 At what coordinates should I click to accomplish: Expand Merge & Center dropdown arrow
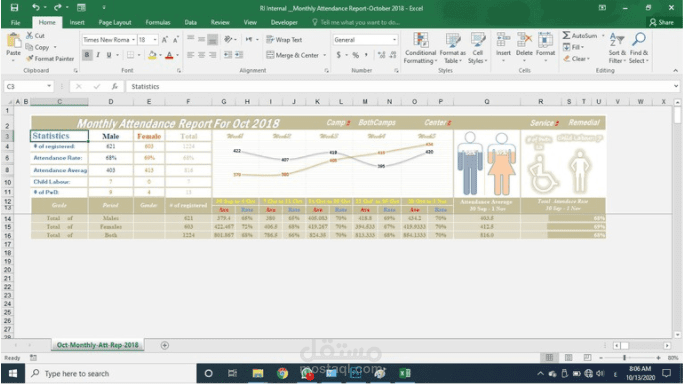click(x=325, y=55)
